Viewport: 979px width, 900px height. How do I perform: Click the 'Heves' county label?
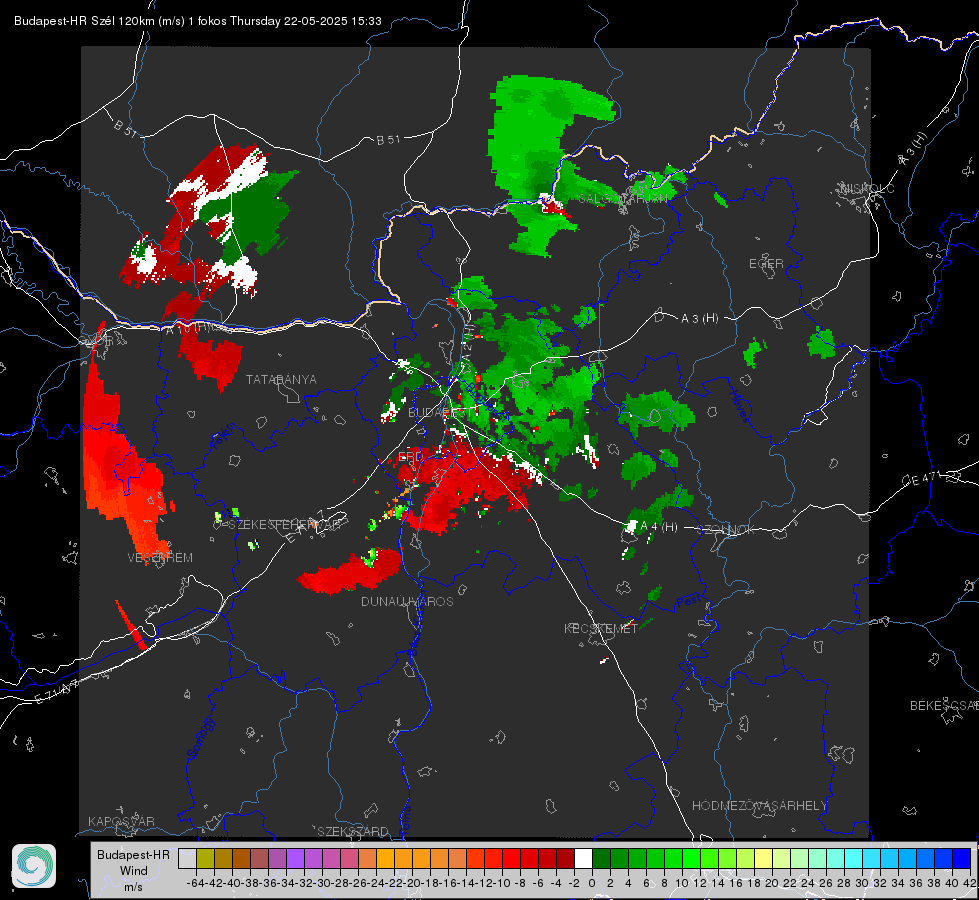(x=739, y=407)
